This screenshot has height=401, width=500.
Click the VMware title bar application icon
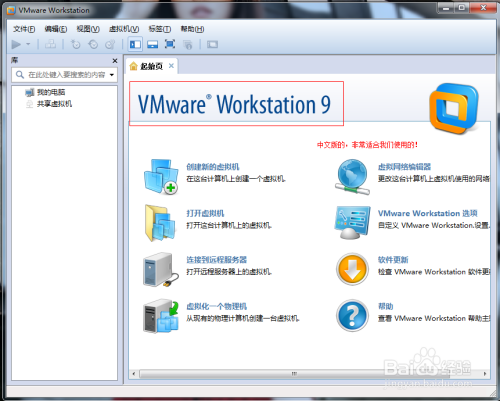point(11,10)
